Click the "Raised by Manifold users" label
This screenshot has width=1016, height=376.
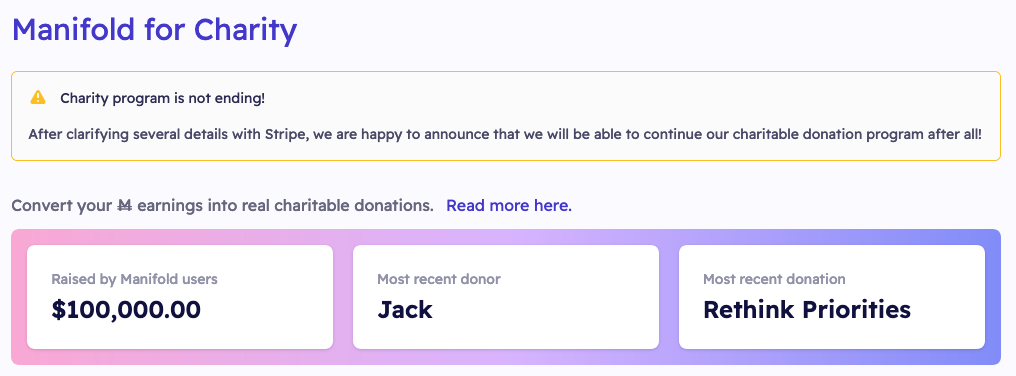(135, 279)
